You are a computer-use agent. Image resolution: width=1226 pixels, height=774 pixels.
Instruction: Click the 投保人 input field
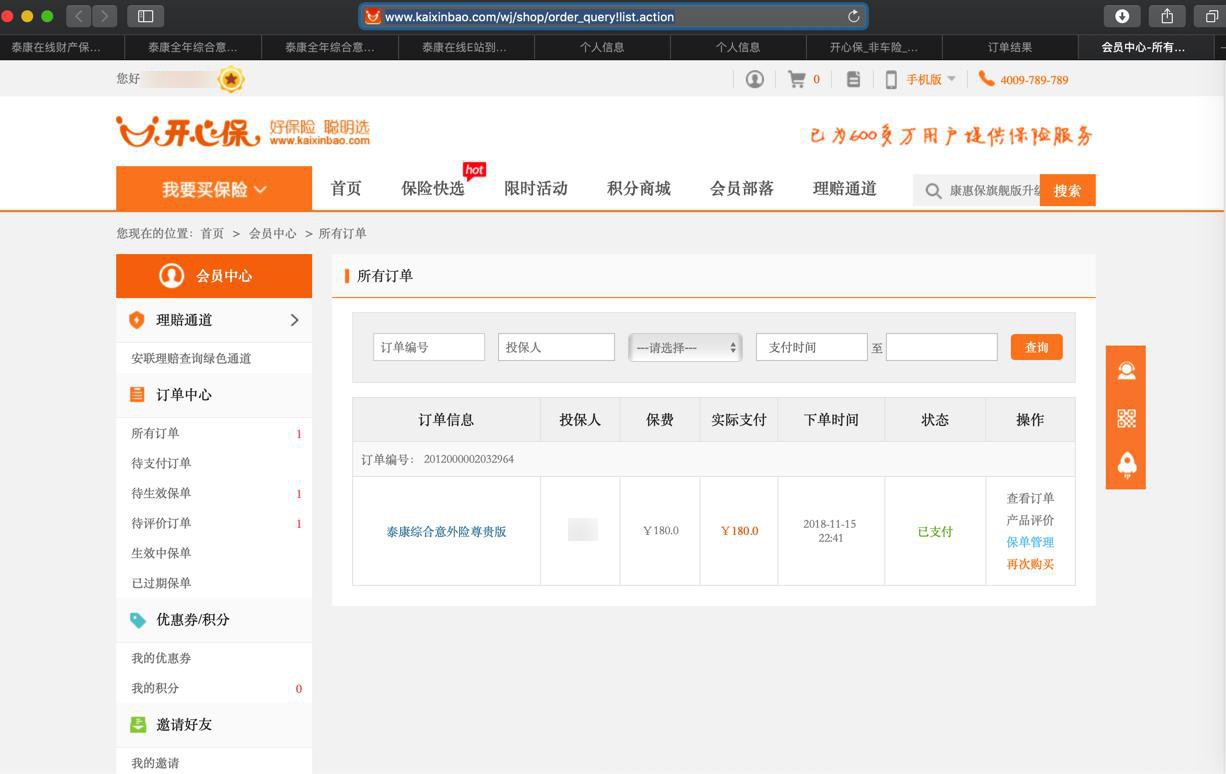pyautogui.click(x=556, y=347)
